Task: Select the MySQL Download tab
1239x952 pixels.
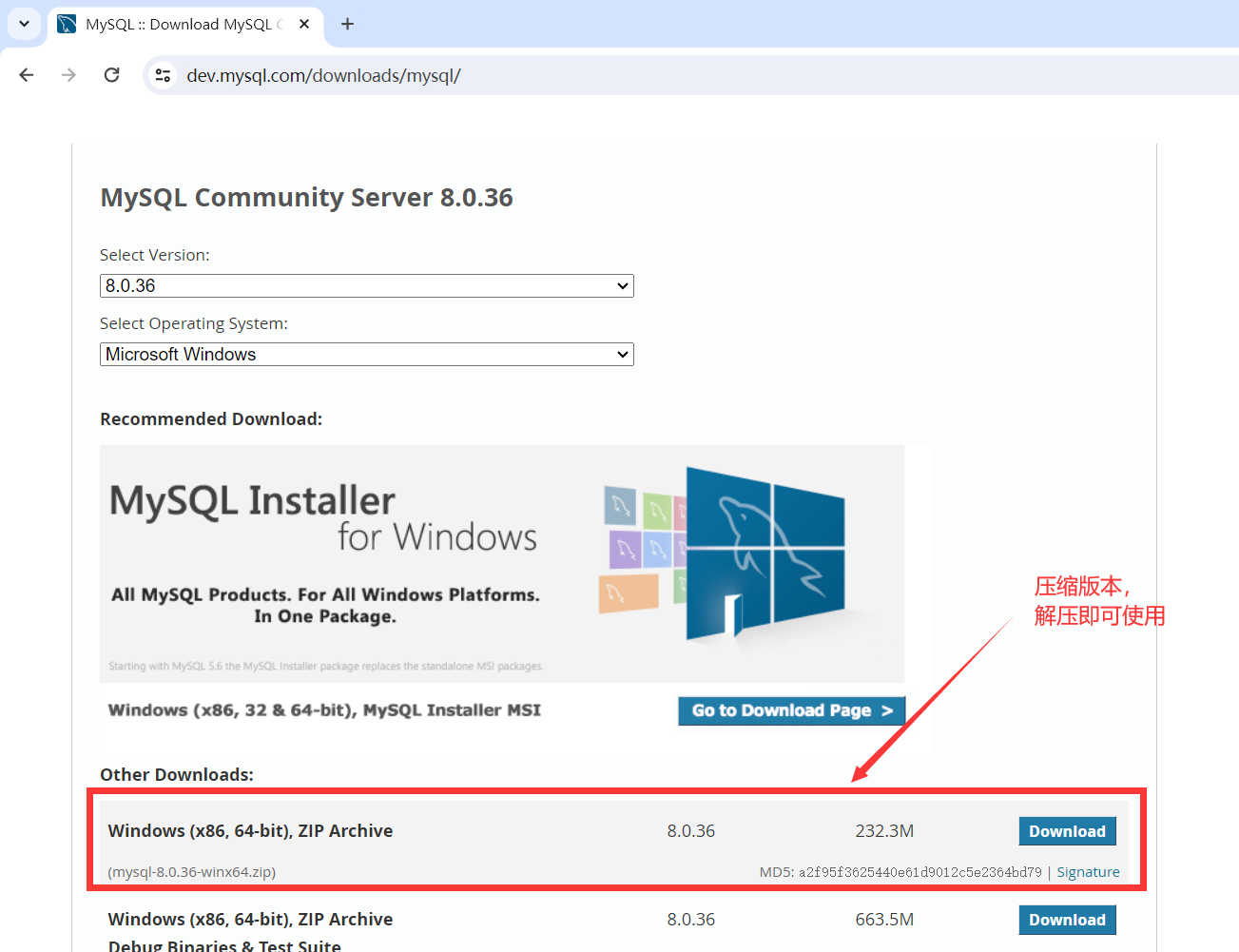Action: (x=185, y=25)
